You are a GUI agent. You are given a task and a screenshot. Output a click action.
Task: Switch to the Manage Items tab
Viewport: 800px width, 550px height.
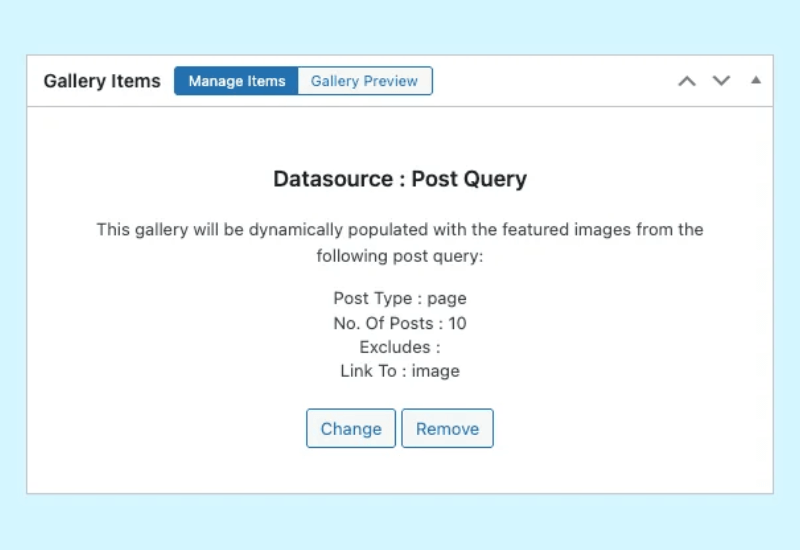[236, 81]
